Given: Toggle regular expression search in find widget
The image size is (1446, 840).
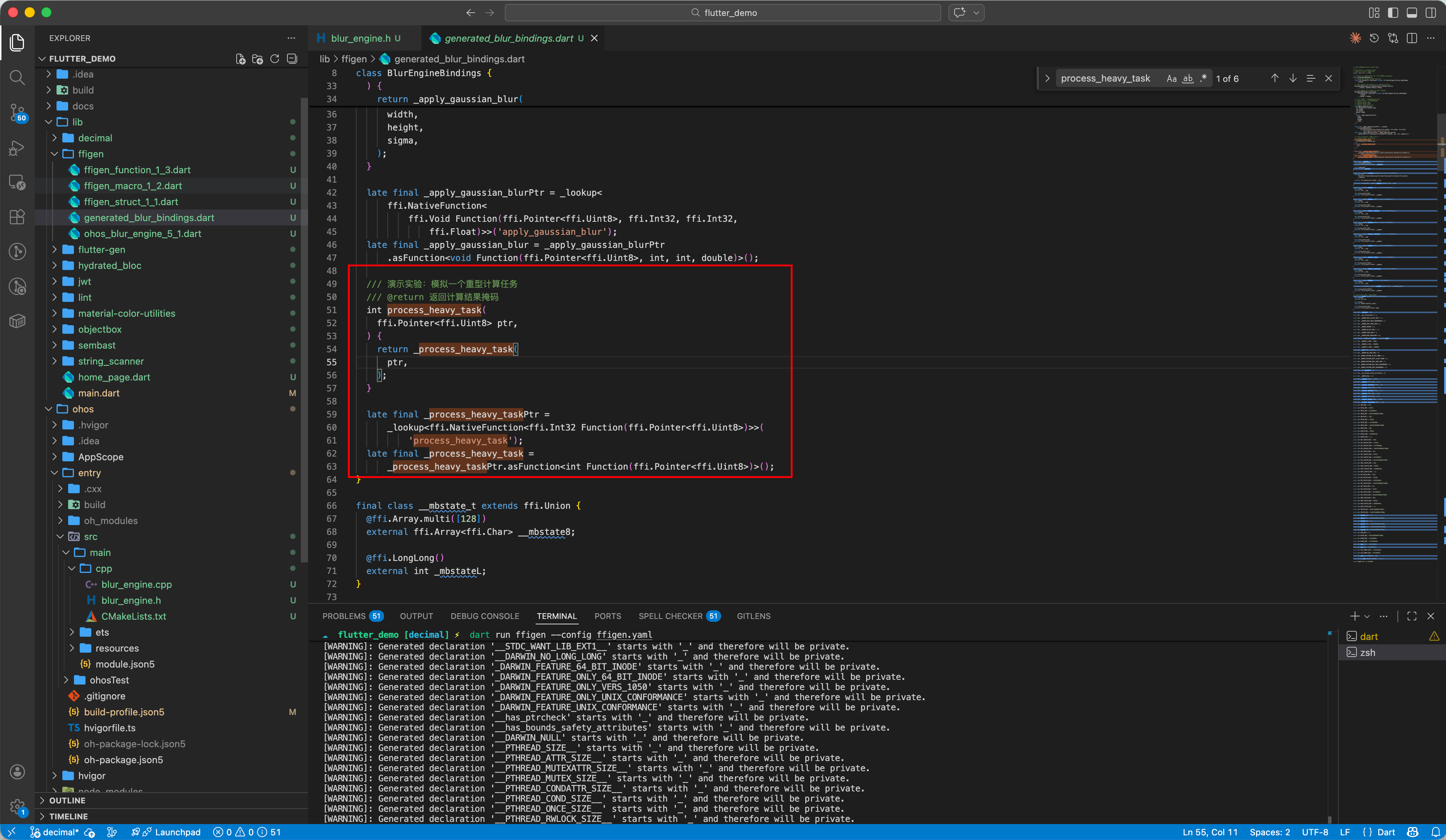Looking at the screenshot, I should (1203, 79).
